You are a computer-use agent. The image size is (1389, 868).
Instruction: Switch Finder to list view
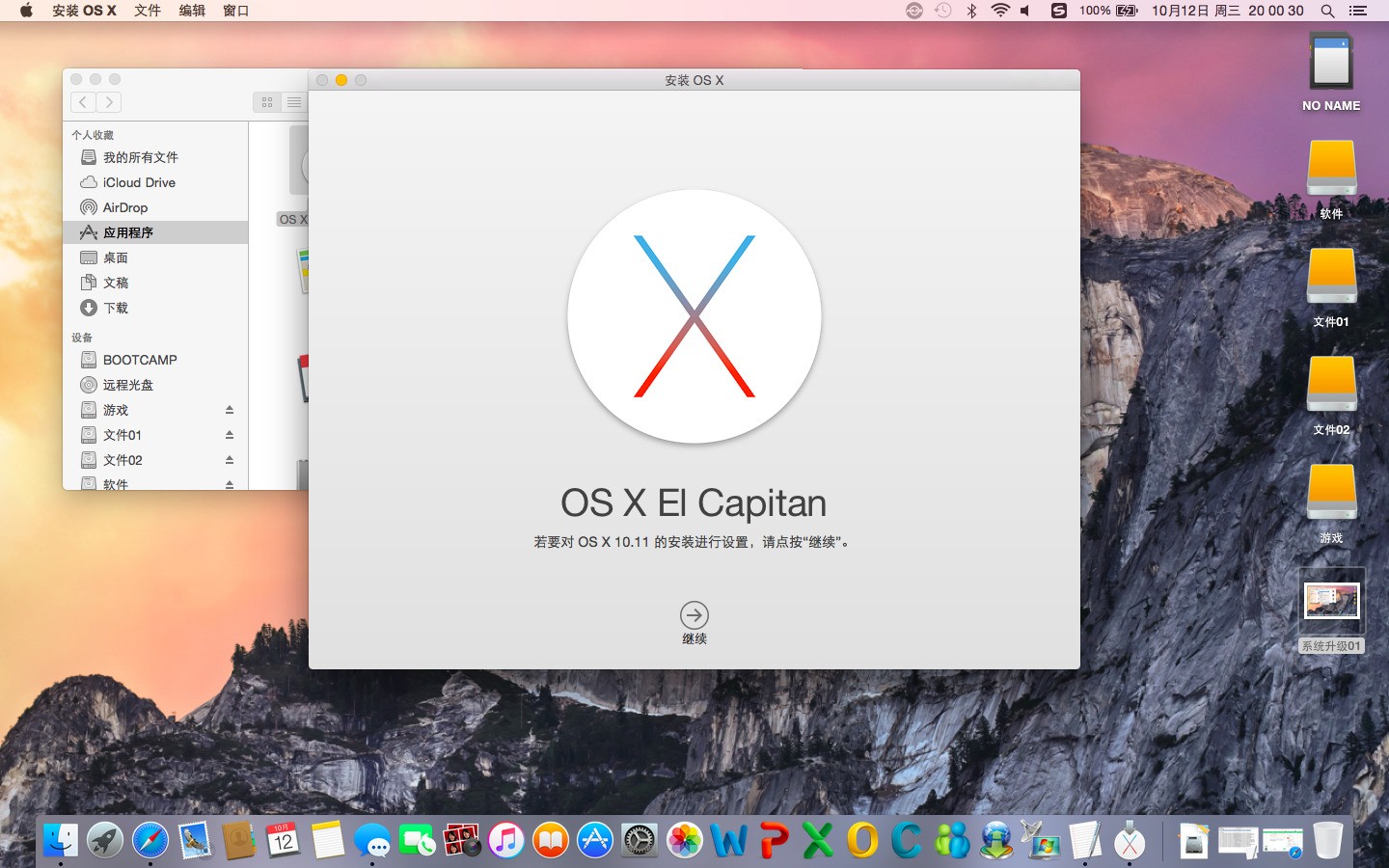[294, 102]
